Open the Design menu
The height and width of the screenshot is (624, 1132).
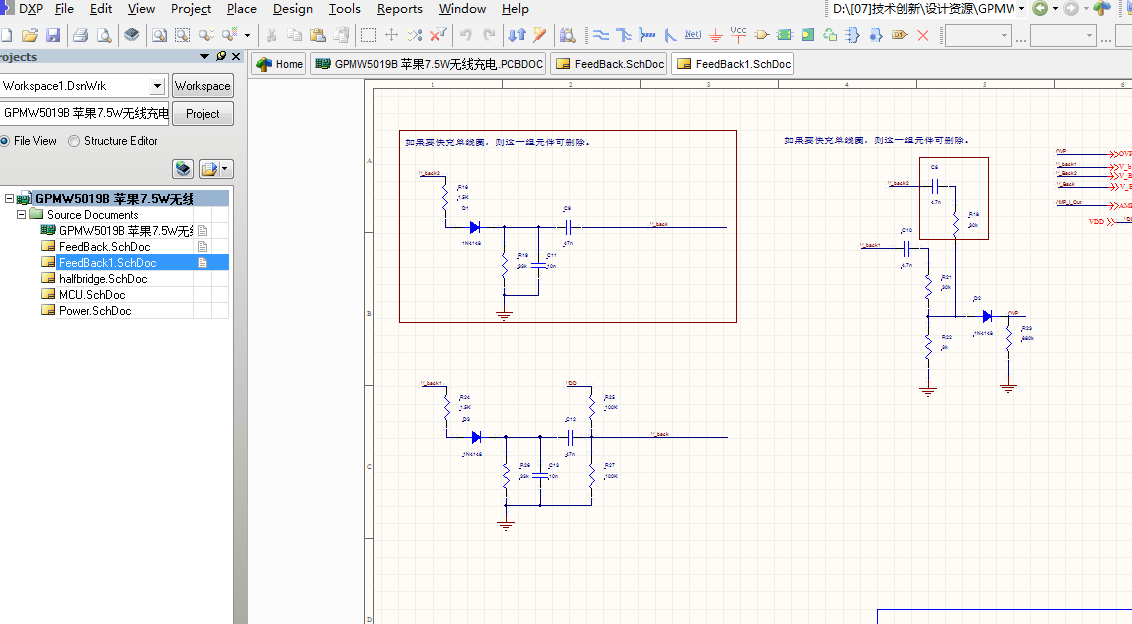point(292,9)
